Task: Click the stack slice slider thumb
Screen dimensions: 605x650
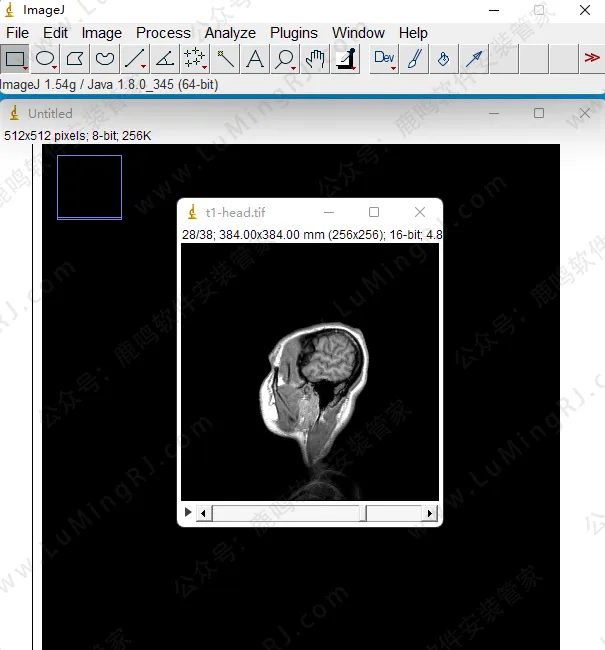Action: point(364,513)
